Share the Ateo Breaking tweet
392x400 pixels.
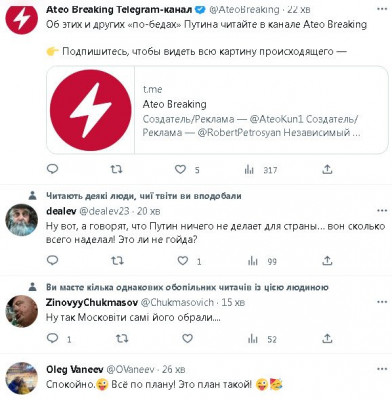(327, 170)
